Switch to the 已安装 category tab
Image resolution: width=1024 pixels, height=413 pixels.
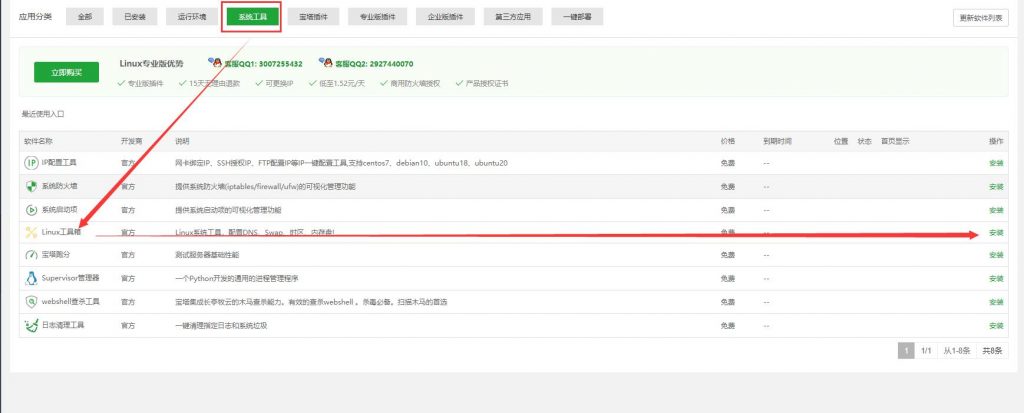135,18
